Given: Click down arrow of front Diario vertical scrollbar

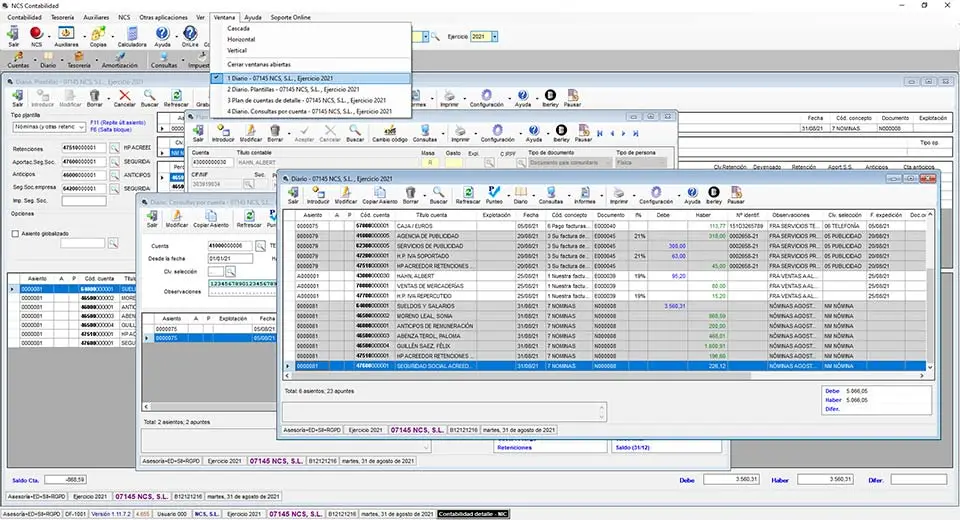Looking at the screenshot, I should coord(930,367).
